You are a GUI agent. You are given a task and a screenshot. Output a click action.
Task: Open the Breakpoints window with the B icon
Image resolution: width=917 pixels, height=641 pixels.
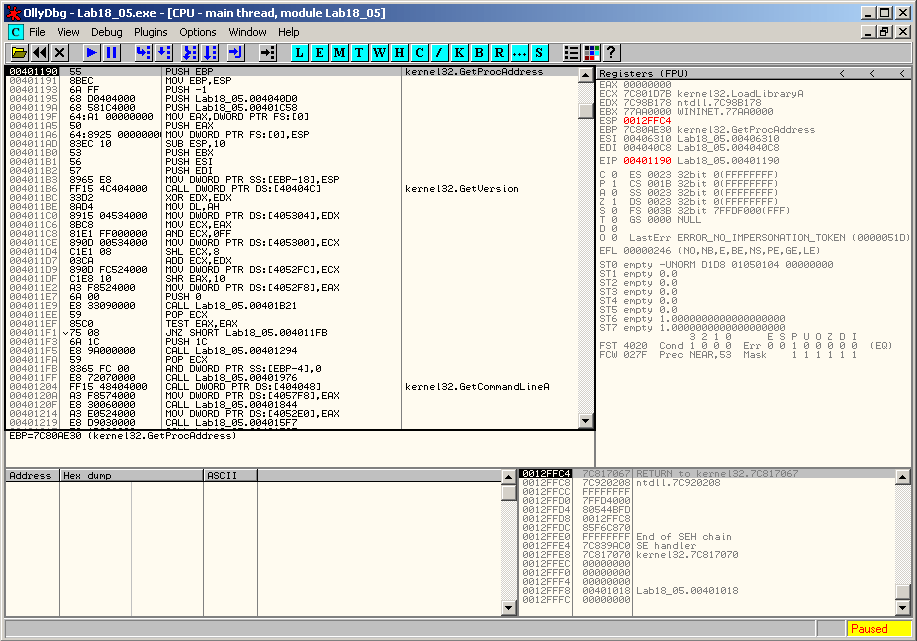tap(479, 52)
